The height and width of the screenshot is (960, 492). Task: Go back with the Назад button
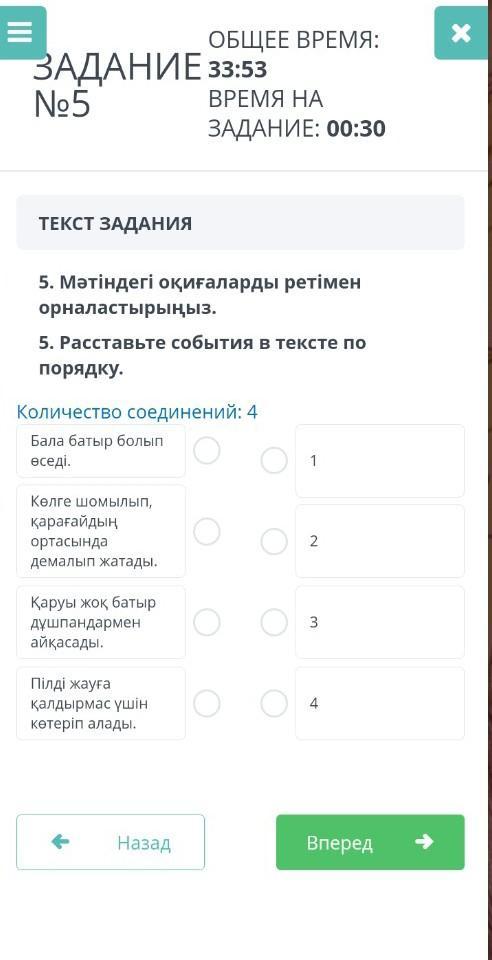click(x=110, y=842)
